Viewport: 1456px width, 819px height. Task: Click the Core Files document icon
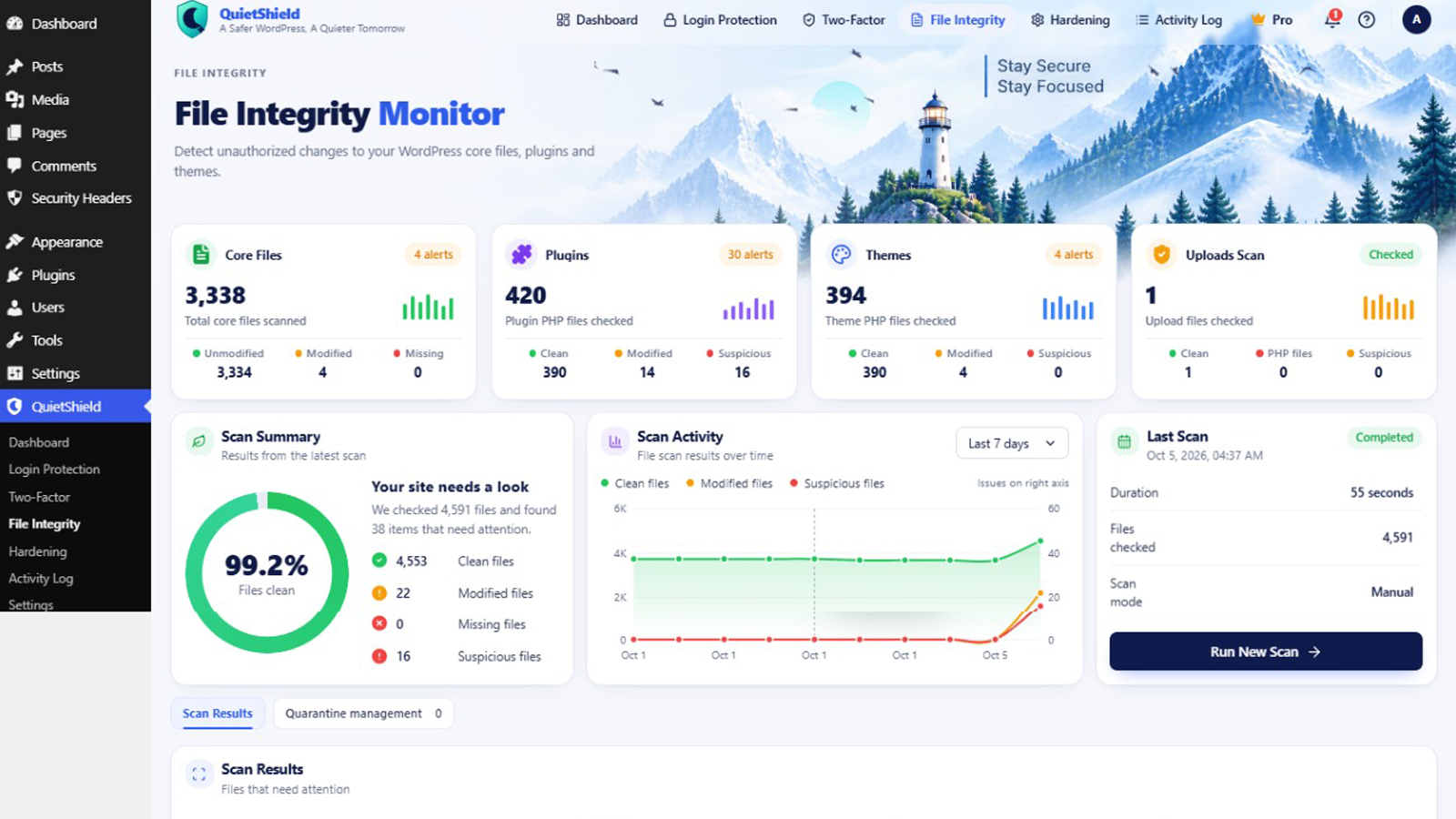201,255
